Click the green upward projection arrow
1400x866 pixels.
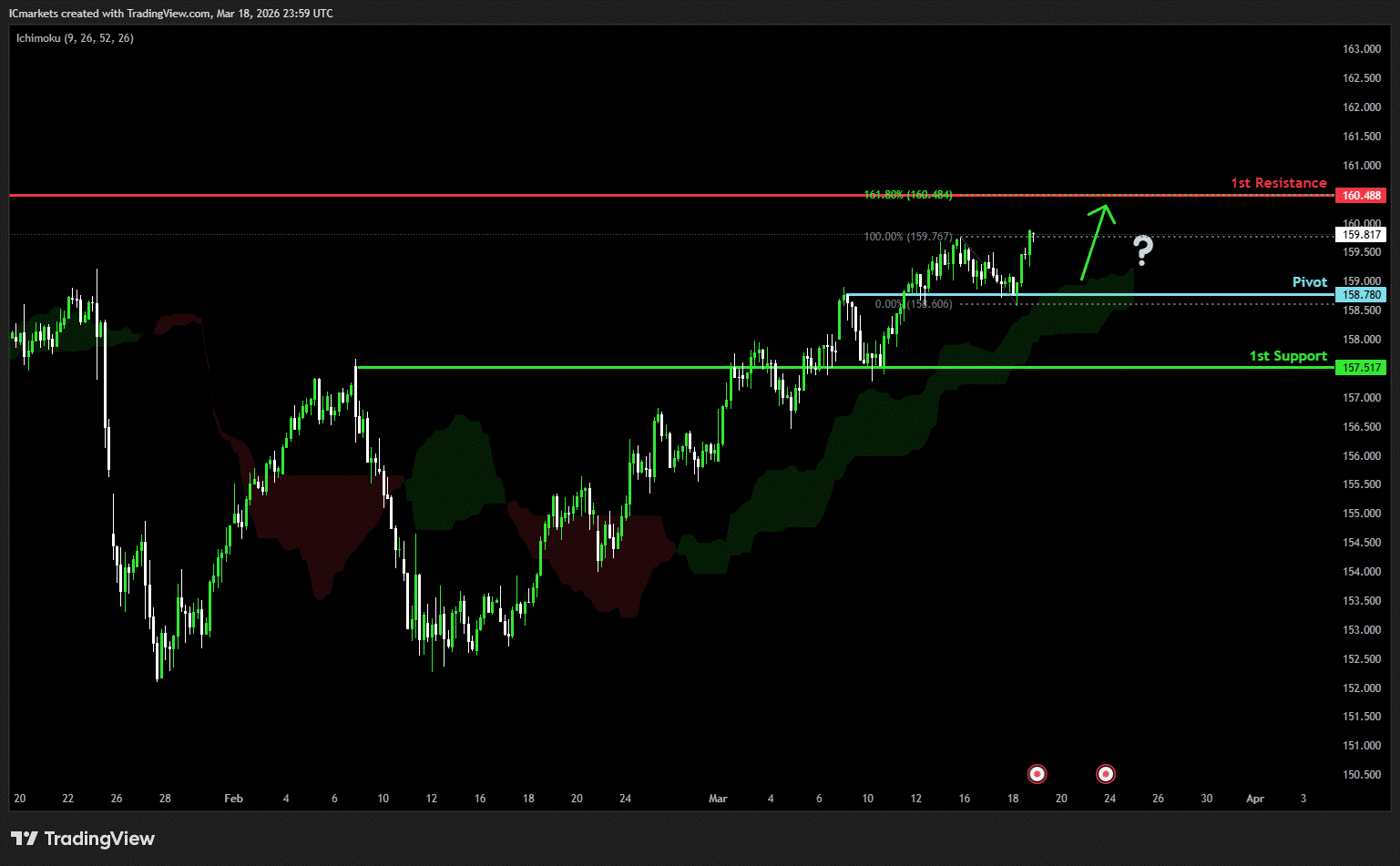click(x=1096, y=241)
